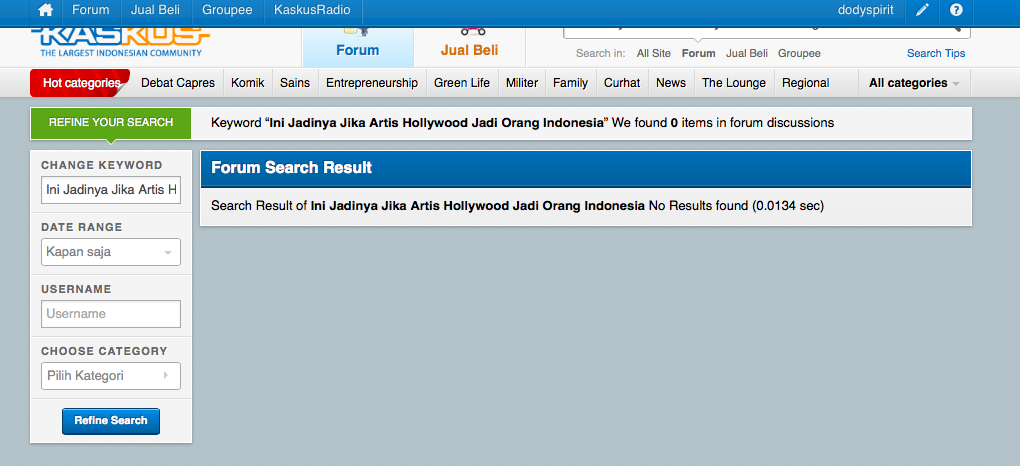Open the Regional category
1020x466 pixels.
[x=805, y=83]
